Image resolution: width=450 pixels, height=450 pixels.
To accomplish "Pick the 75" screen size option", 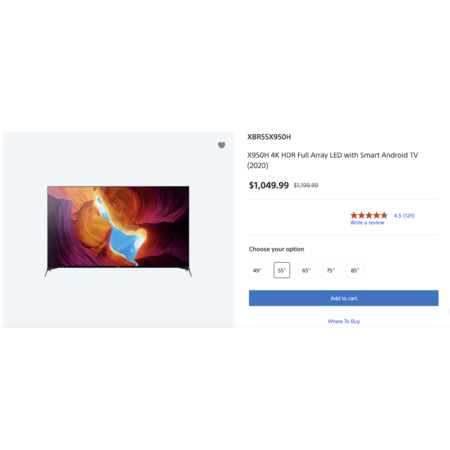I will [330, 270].
